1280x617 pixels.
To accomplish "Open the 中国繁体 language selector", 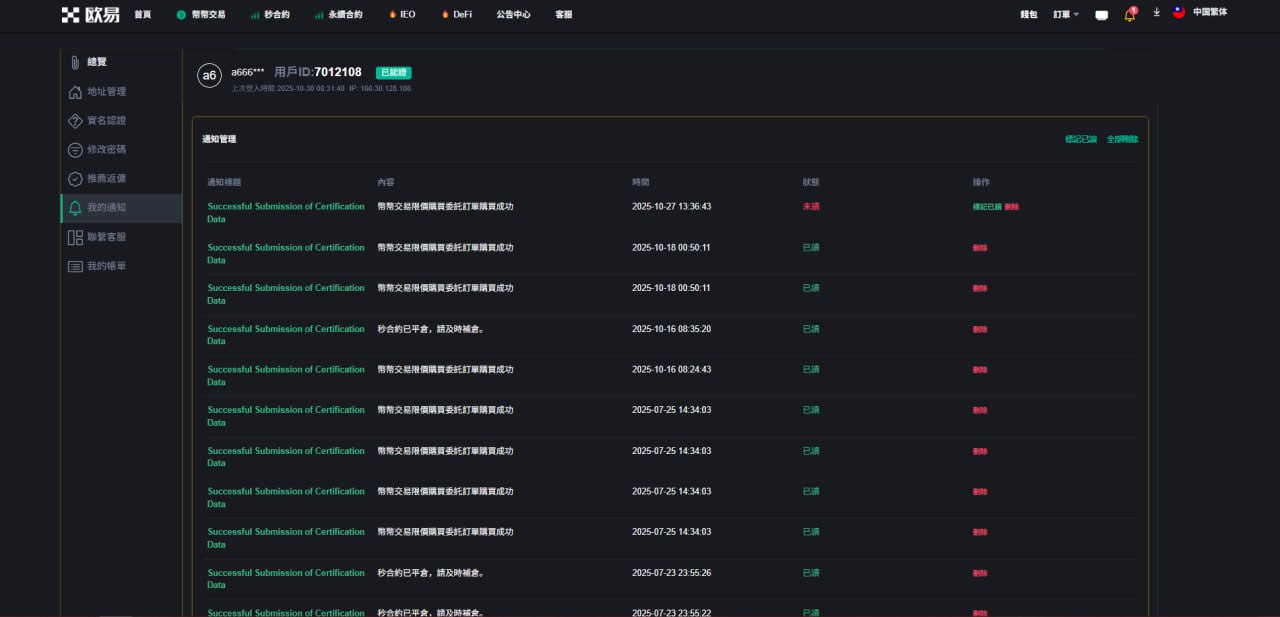I will [1200, 13].
